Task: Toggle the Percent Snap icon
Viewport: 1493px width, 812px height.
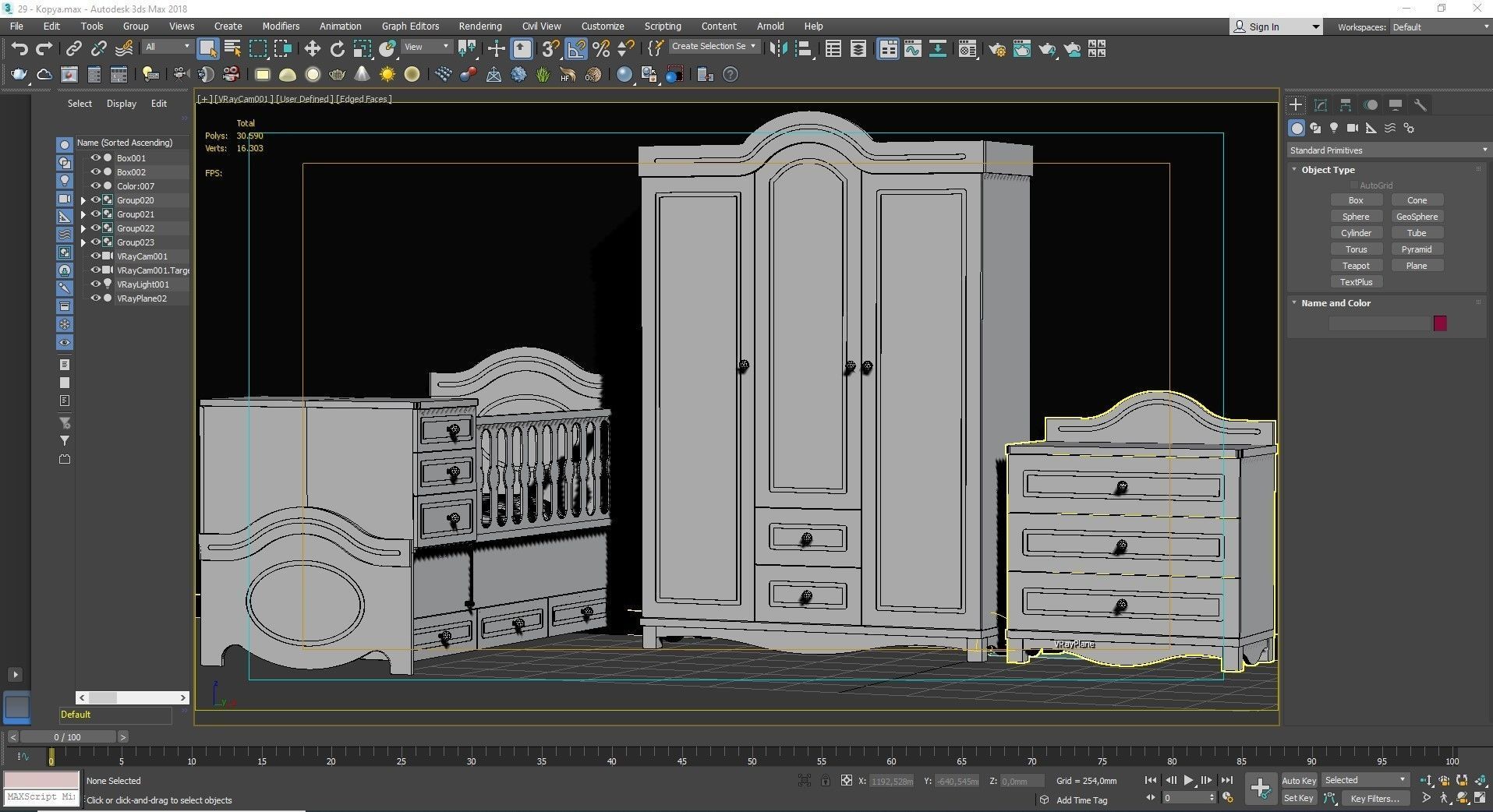Action: [x=601, y=49]
